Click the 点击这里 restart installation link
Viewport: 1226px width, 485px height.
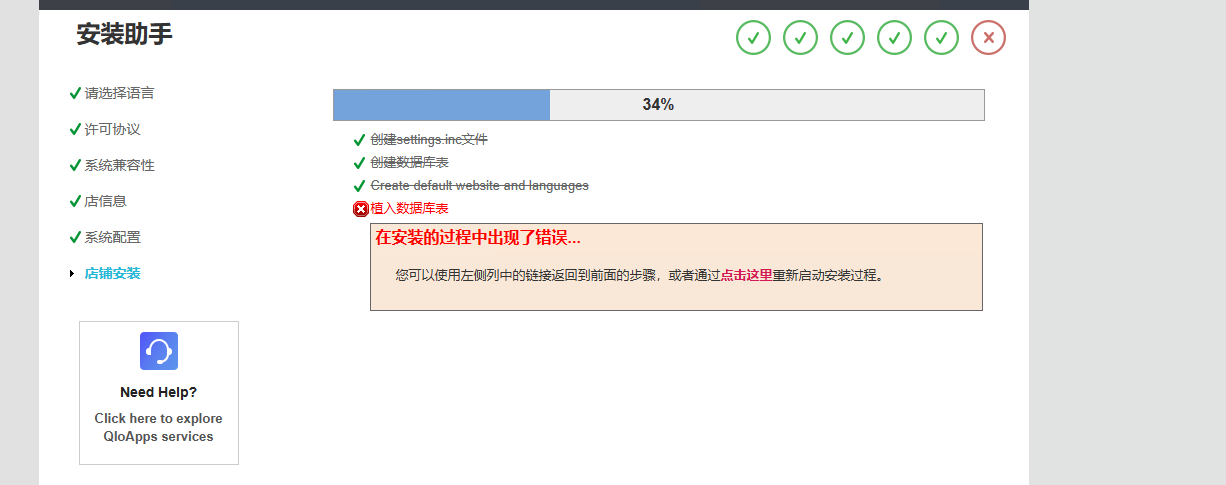[746, 275]
